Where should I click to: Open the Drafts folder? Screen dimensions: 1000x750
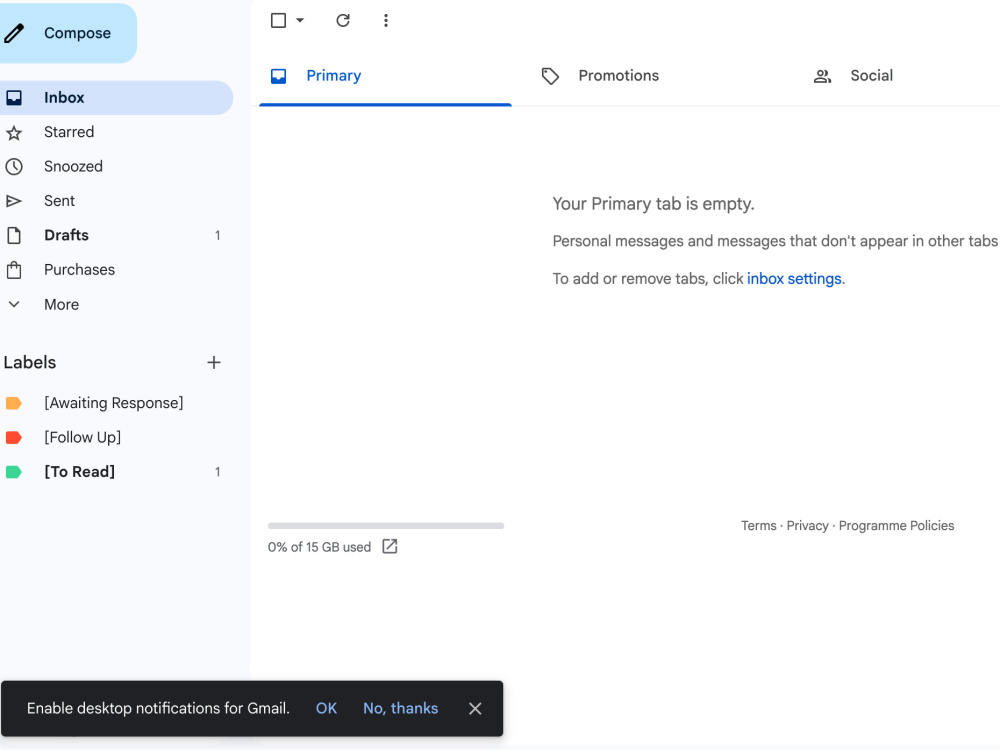(x=116, y=235)
